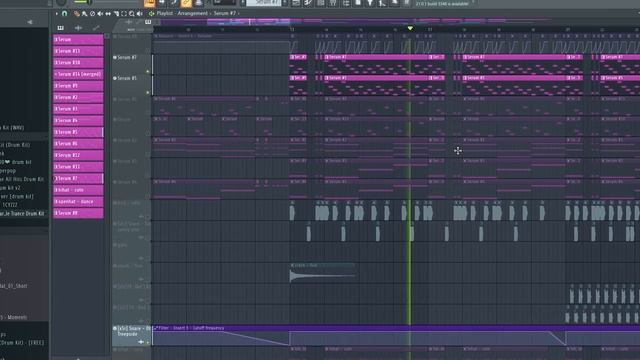
Task: Open the All Hits Drum Kit folder
Action: [x=22, y=179]
